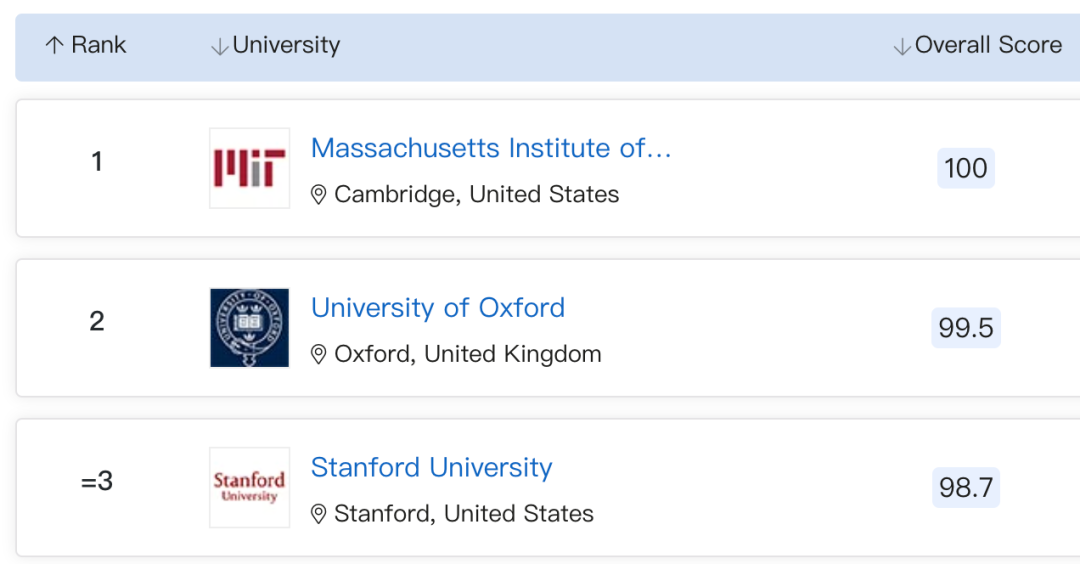Open Massachusetts Institute of... link

(491, 148)
